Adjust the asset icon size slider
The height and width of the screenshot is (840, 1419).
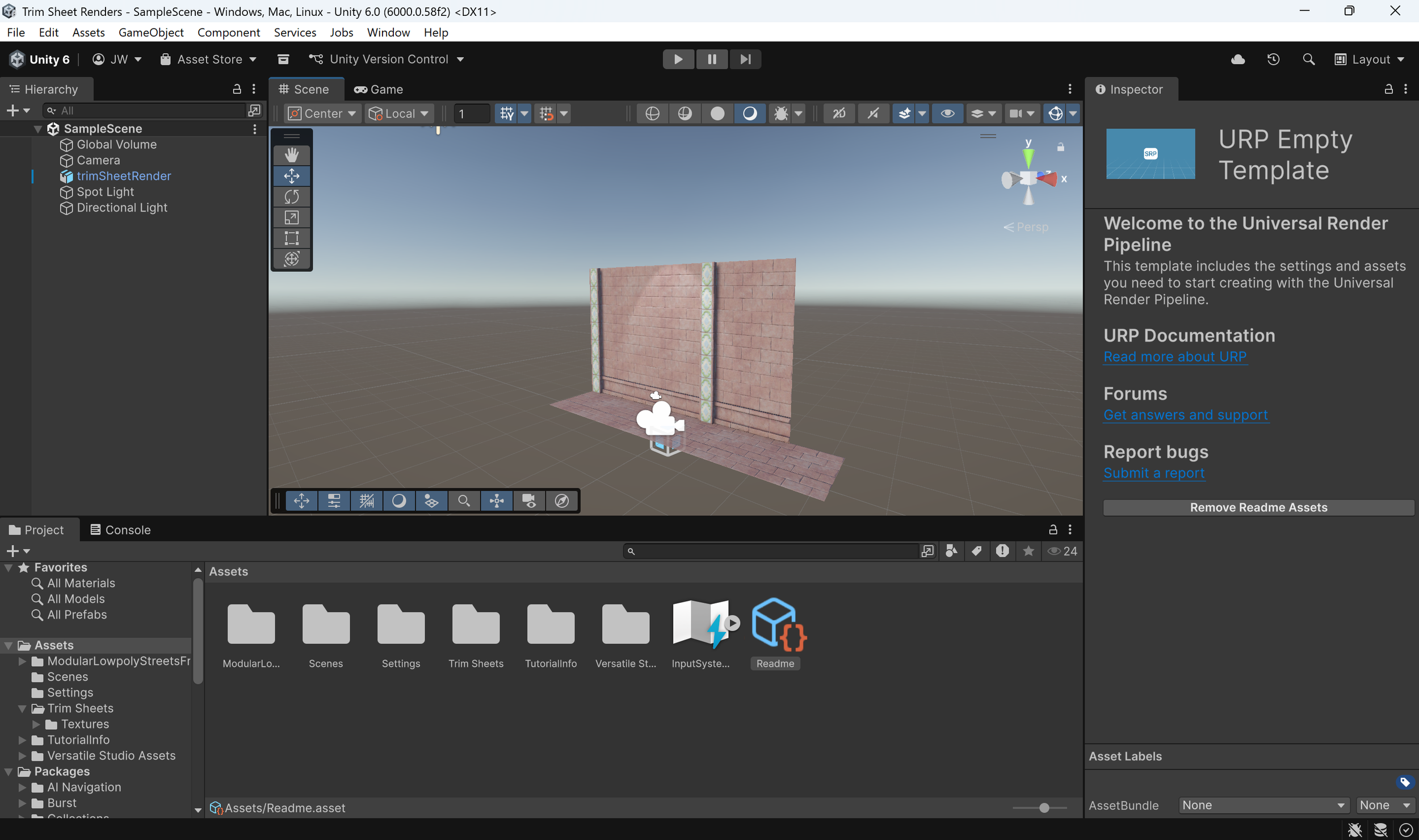coord(1043,808)
